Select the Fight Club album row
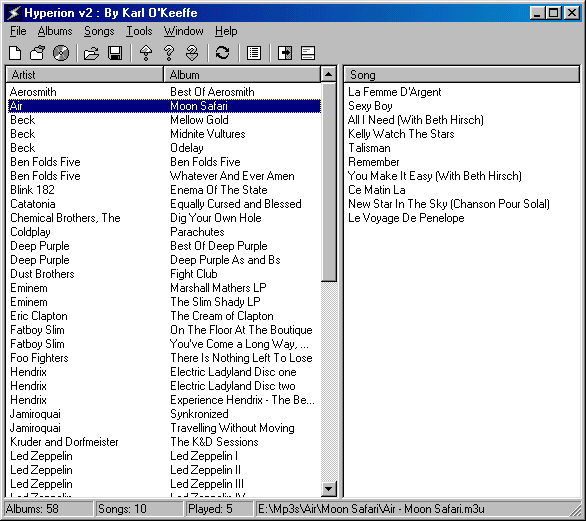 pyautogui.click(x=164, y=274)
